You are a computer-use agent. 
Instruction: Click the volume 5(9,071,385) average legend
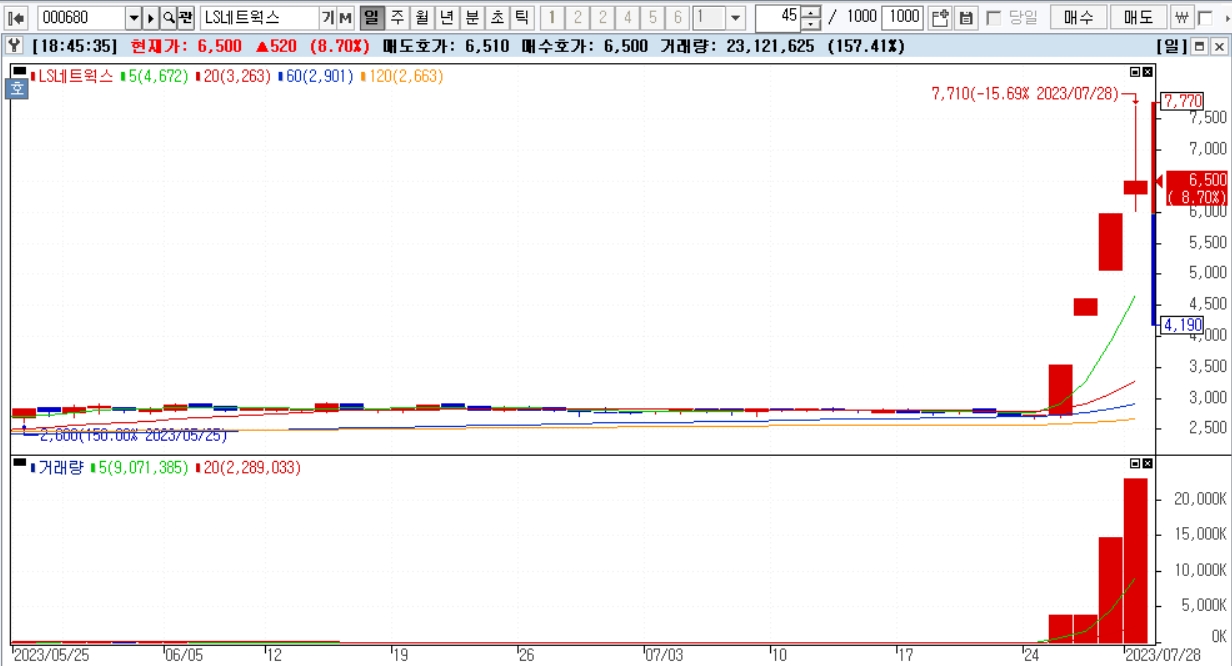(142, 467)
